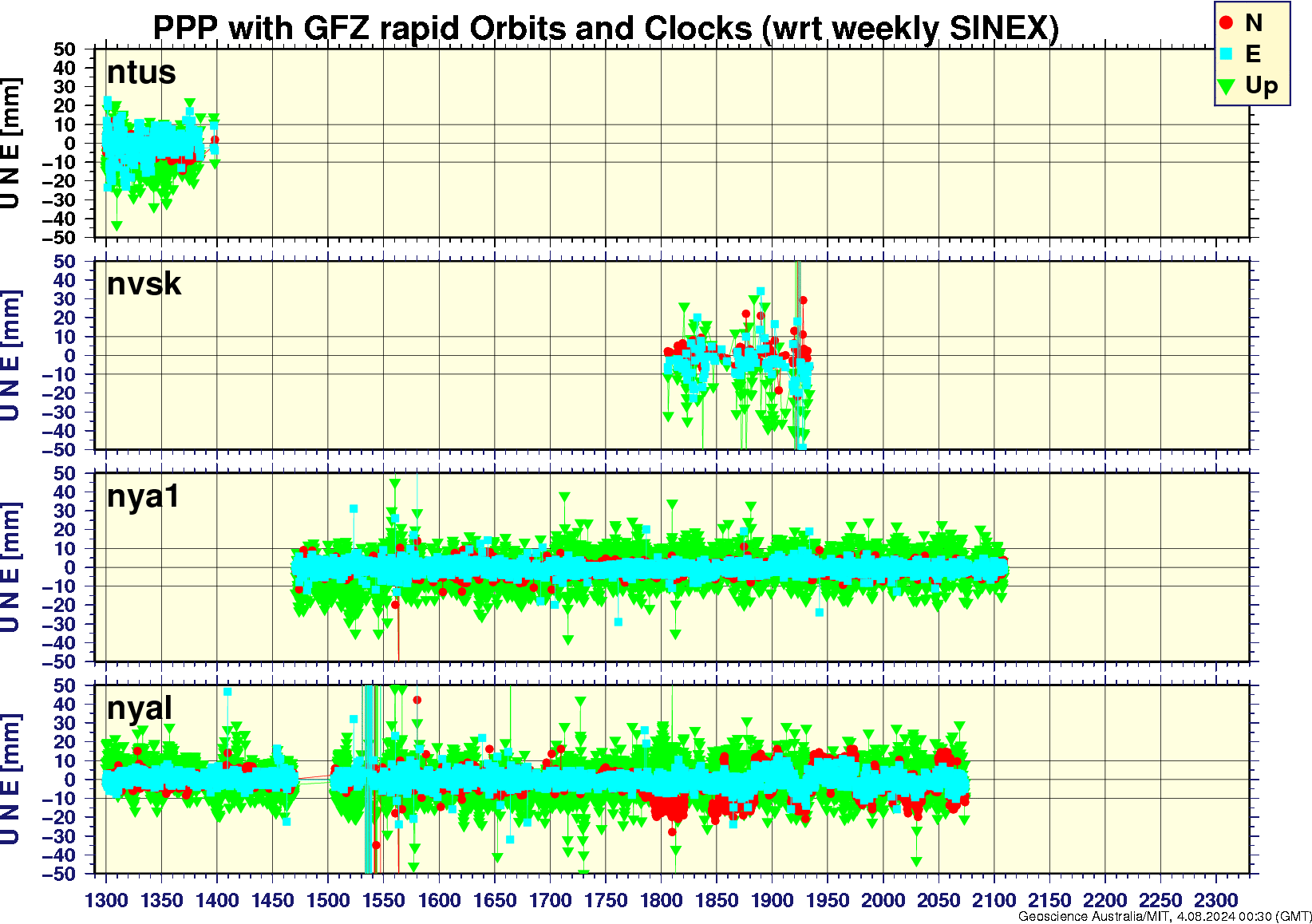Click the red N legend marker
Screen dimensions: 1312x924
click(1227, 23)
